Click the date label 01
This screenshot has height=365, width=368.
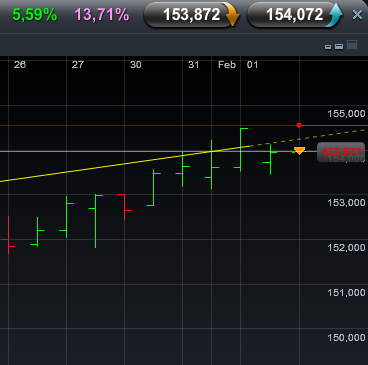pyautogui.click(x=252, y=65)
